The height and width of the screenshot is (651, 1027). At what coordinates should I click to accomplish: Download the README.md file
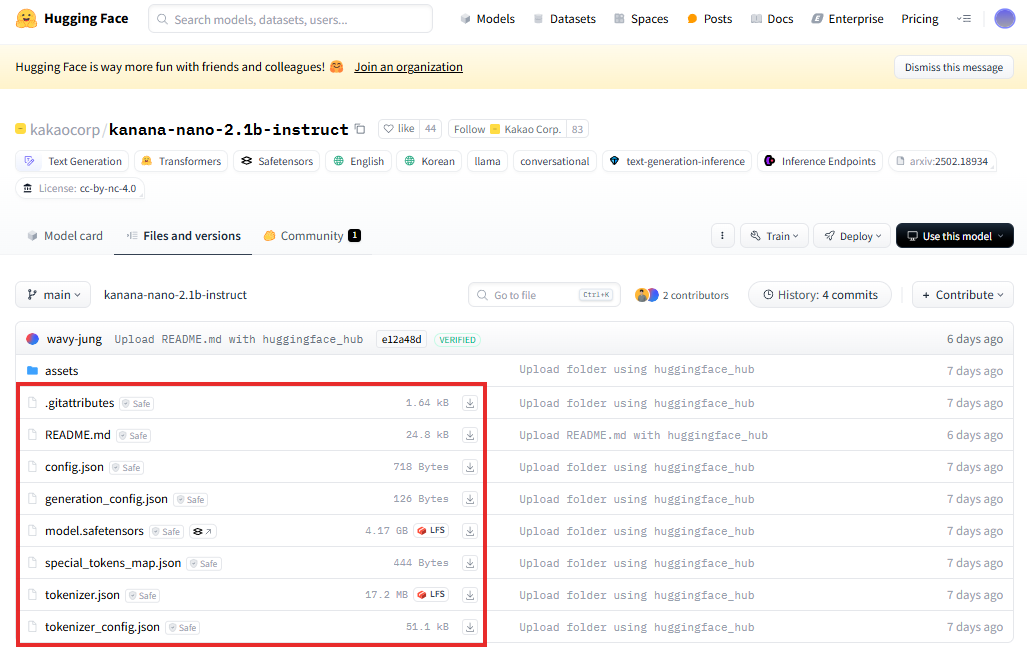tap(470, 435)
